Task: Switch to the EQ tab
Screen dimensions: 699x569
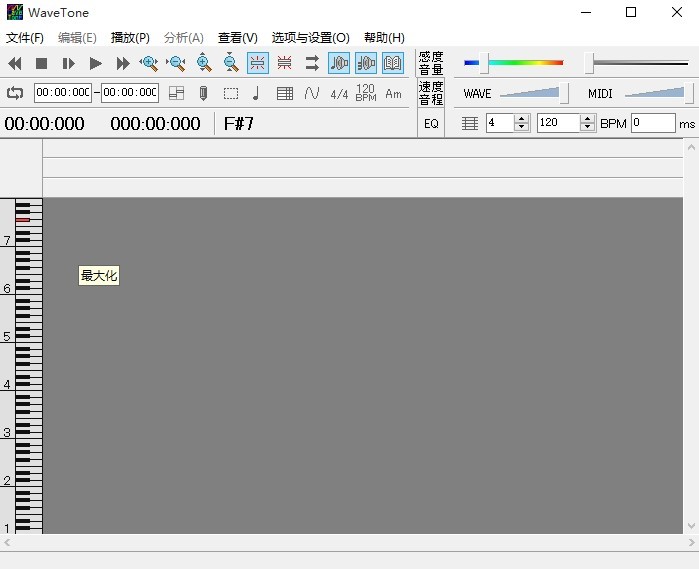Action: (431, 124)
